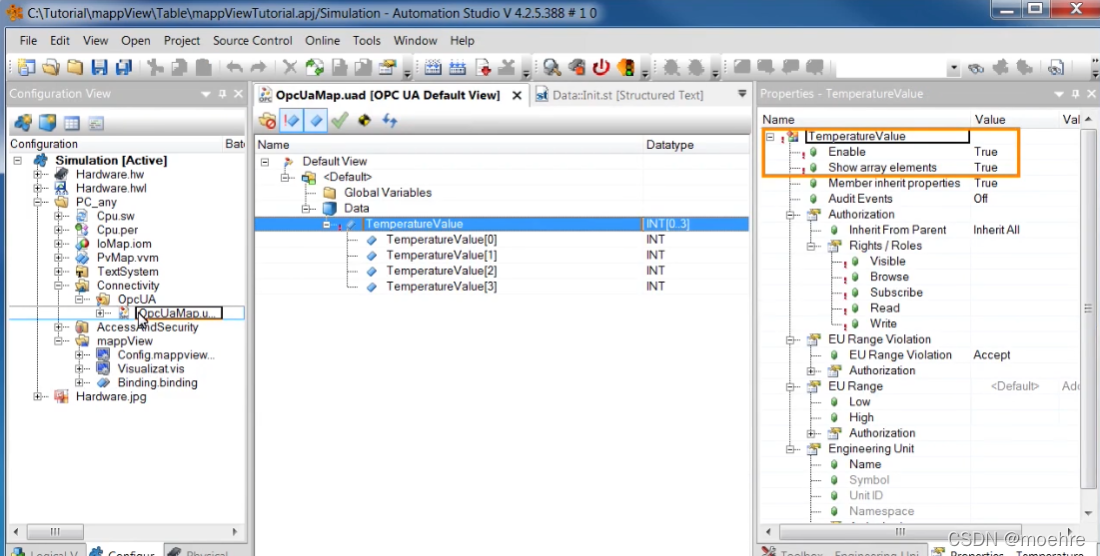Open the toolbar search combo box dropdown
This screenshot has width=1100, height=556.
pyautogui.click(x=953, y=68)
